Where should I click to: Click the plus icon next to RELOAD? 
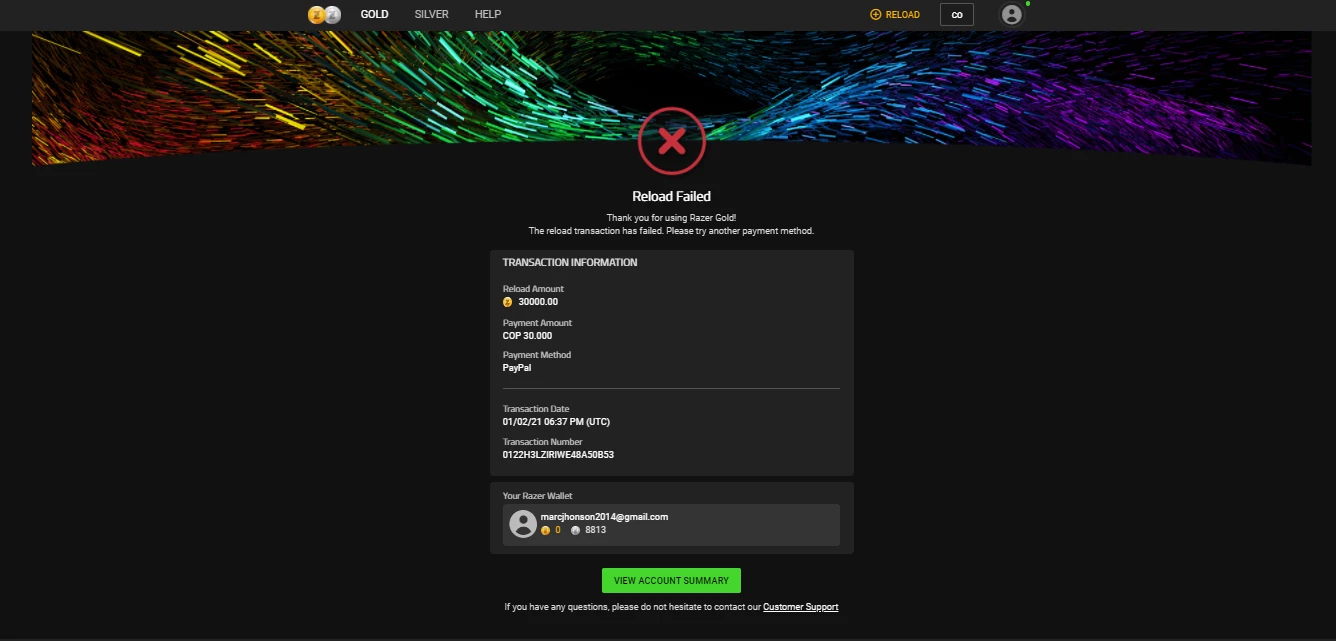click(x=875, y=14)
